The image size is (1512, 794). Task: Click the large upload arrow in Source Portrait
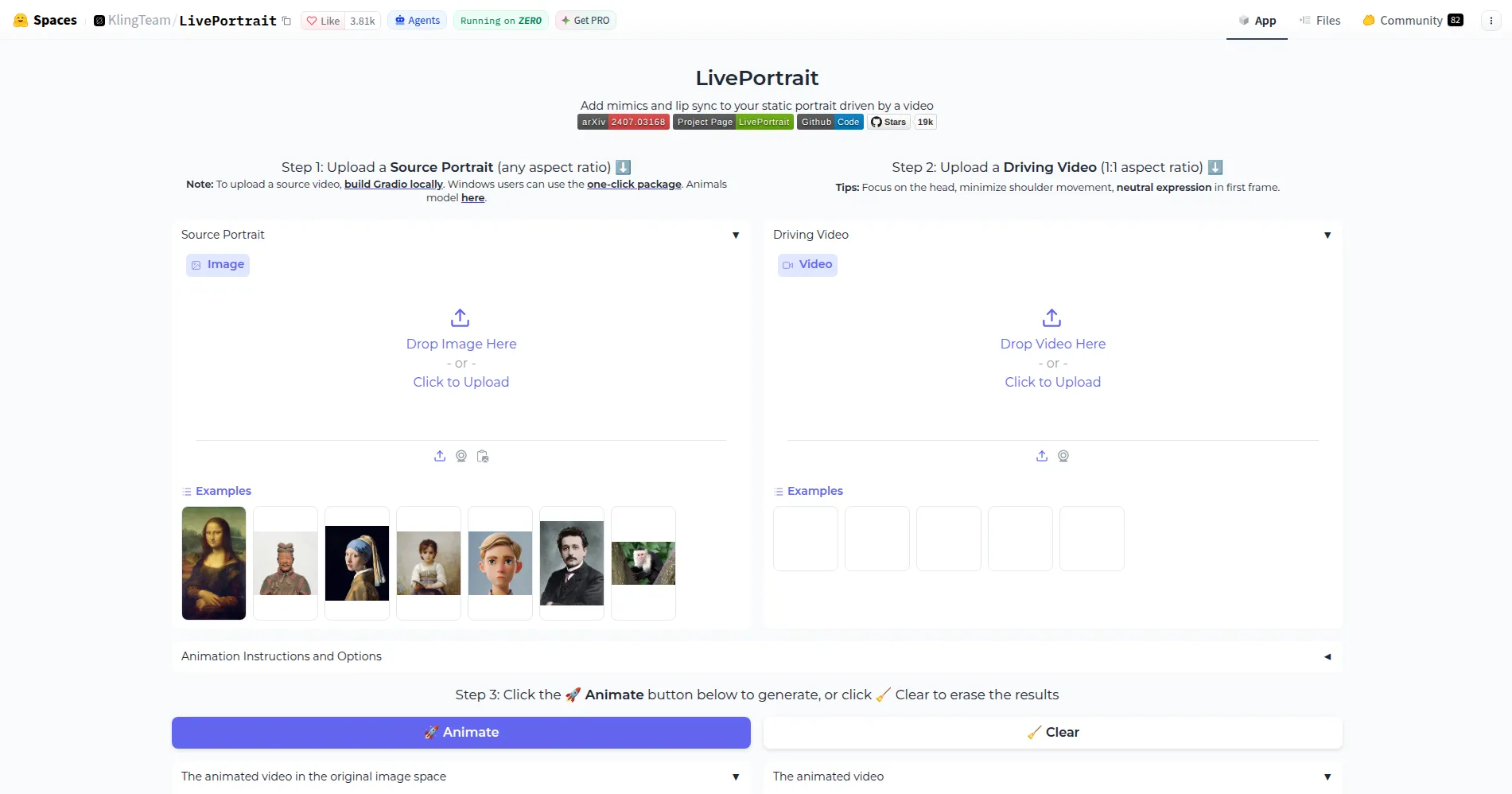(x=461, y=318)
